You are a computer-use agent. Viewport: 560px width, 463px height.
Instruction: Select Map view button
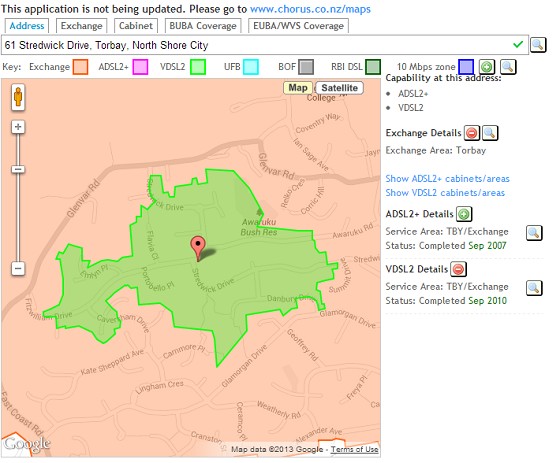pyautogui.click(x=298, y=88)
